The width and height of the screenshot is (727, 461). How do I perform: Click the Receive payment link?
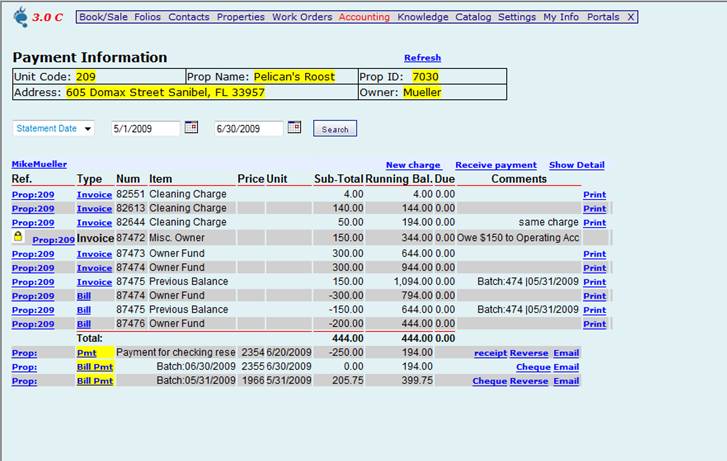(x=496, y=165)
